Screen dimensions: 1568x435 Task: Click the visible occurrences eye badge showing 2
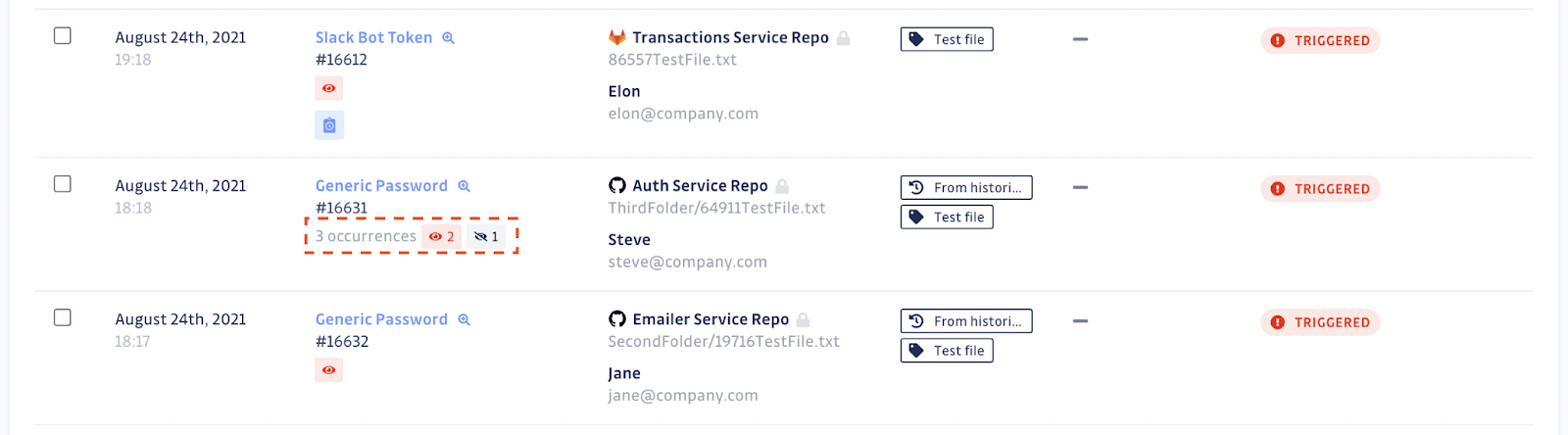tap(441, 236)
